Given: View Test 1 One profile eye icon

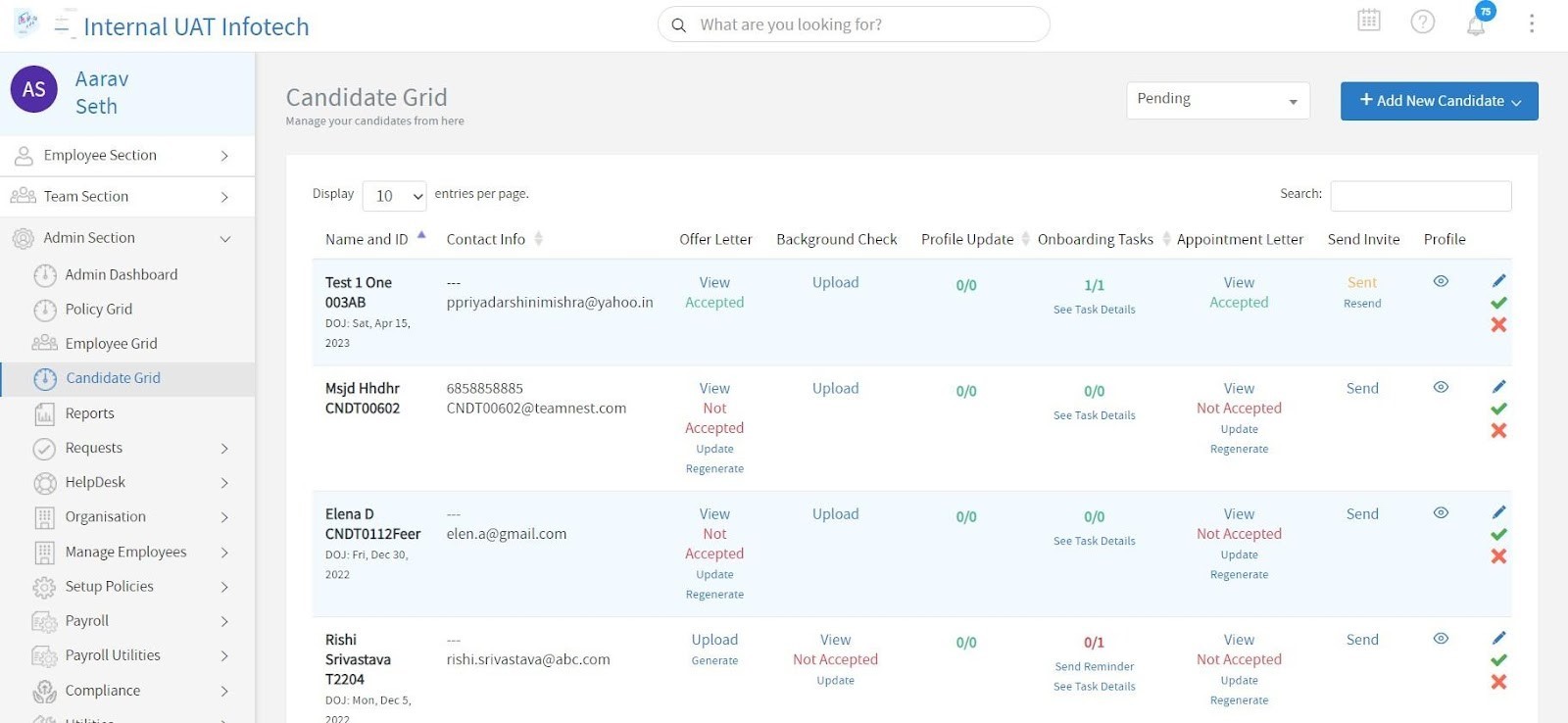Looking at the screenshot, I should click(1441, 281).
